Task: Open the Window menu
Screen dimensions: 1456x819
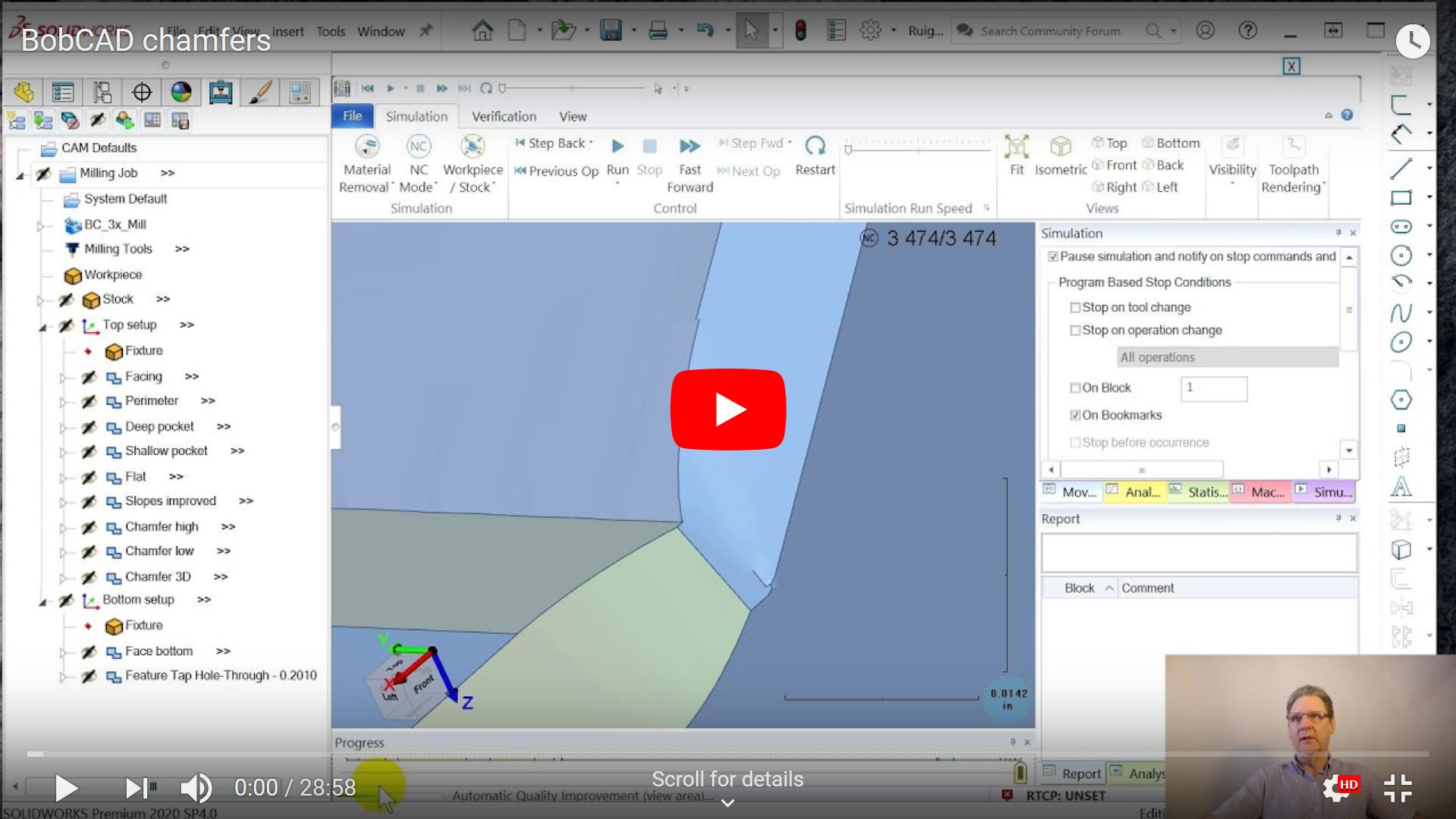Action: click(x=381, y=31)
